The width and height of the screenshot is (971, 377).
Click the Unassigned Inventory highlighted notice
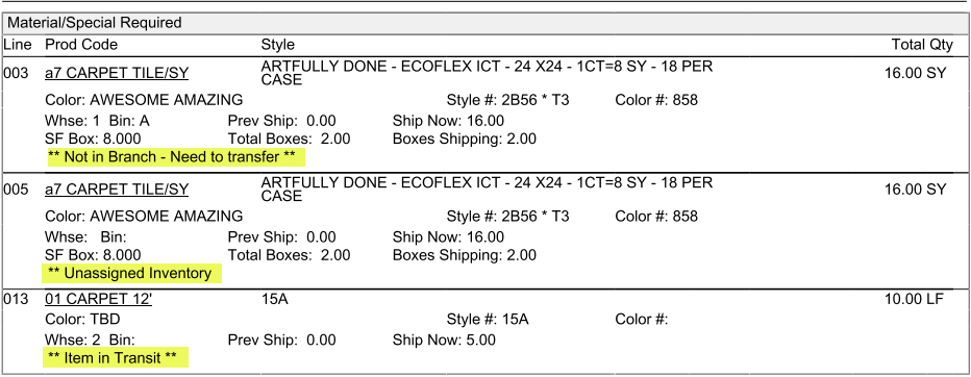click(x=132, y=273)
